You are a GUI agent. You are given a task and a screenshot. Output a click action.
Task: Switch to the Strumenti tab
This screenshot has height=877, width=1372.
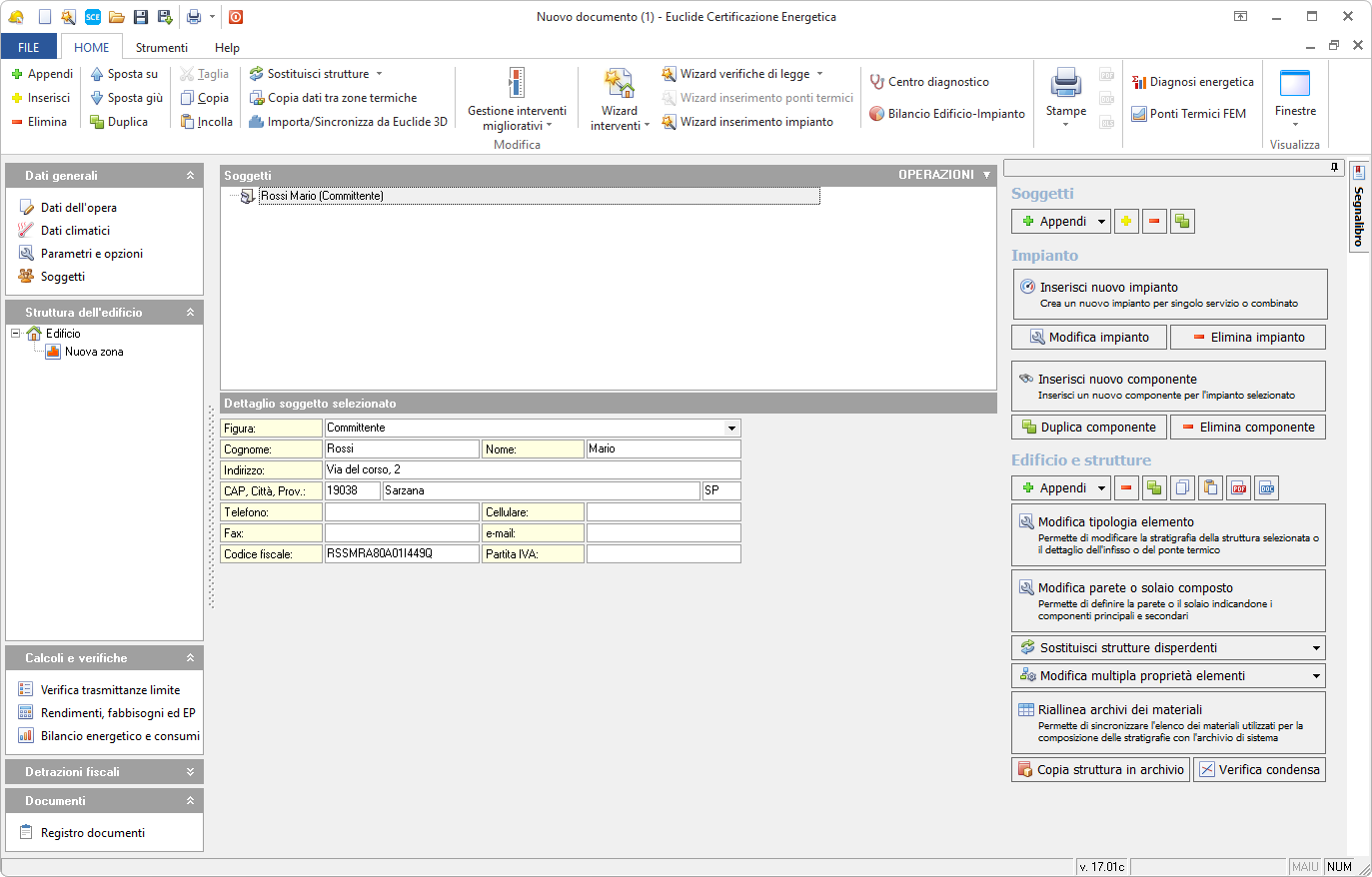click(161, 48)
